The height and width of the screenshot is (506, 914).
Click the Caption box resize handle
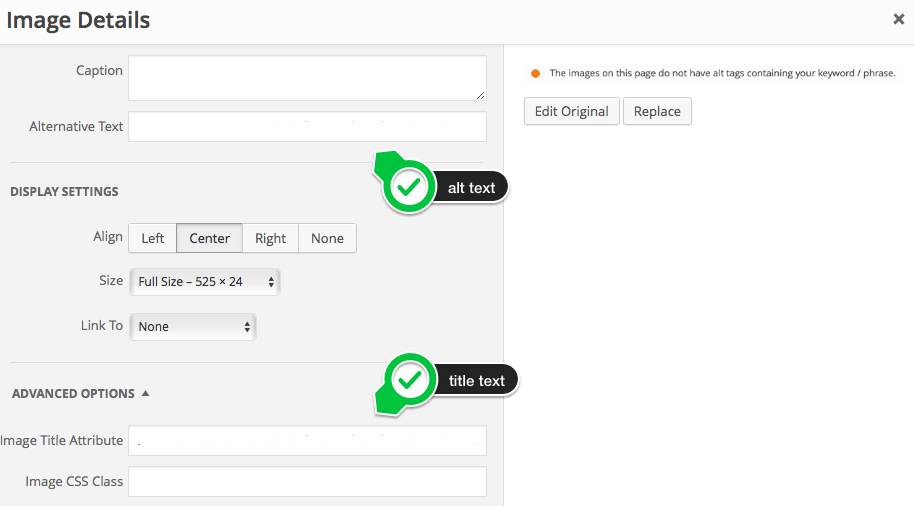pos(480,95)
